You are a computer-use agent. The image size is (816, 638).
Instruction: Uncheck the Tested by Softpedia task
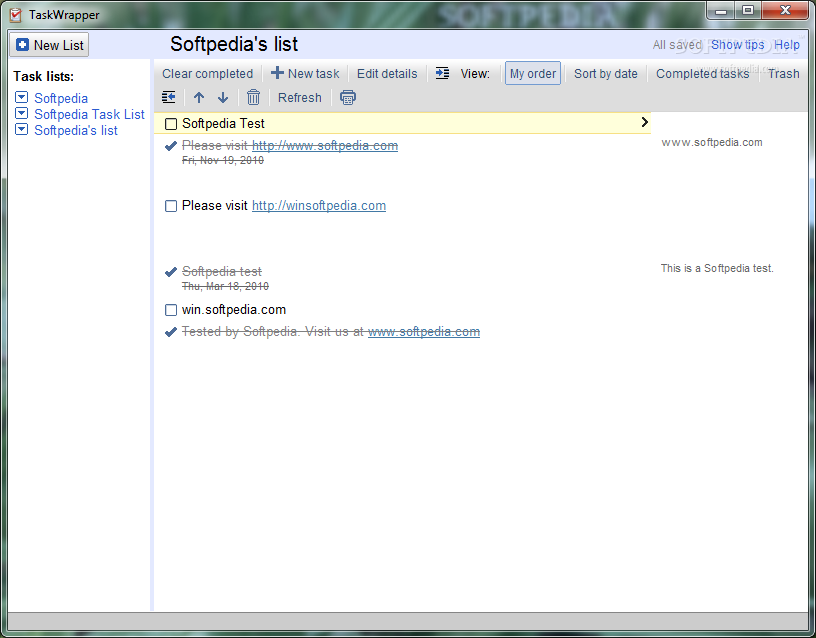[x=171, y=332]
